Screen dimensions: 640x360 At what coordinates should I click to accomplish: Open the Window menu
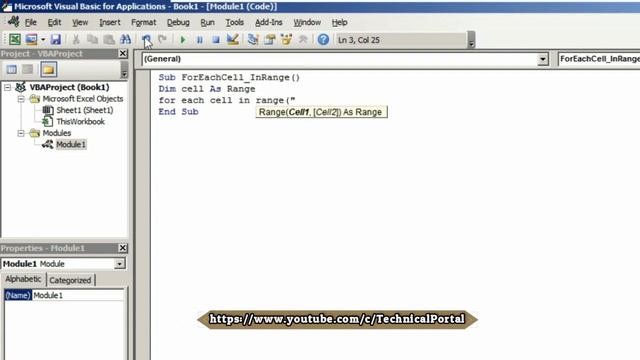click(x=307, y=22)
